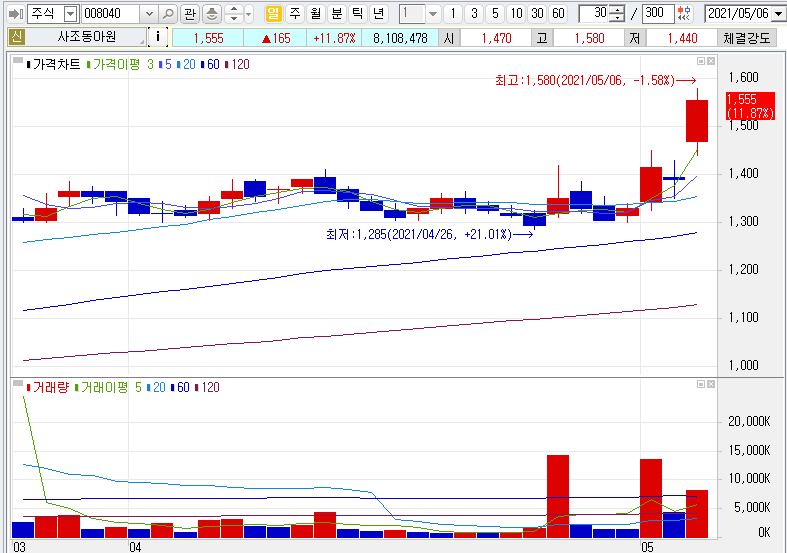Image resolution: width=787 pixels, height=553 pixels.
Task: Click the interval preset button 5
Action: pos(495,14)
